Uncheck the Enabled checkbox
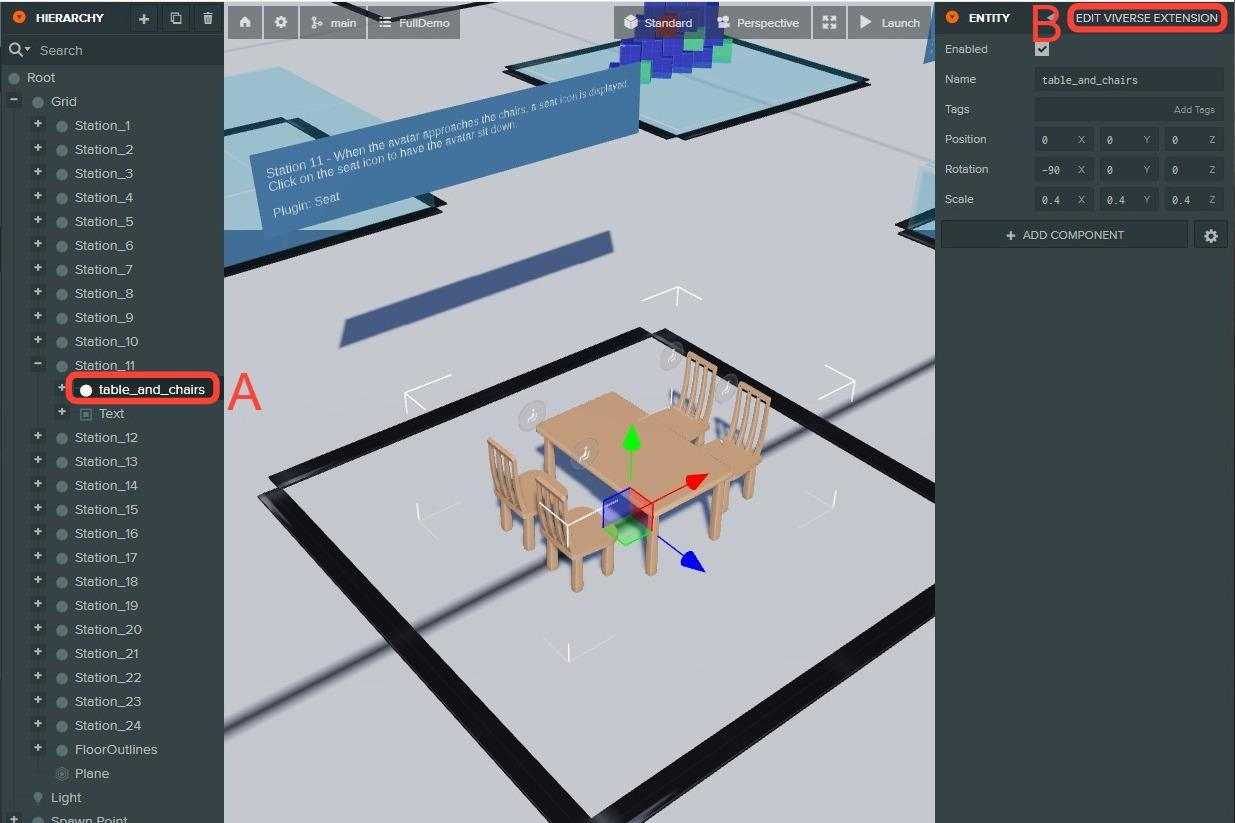Viewport: 1235px width, 823px height. (1042, 49)
